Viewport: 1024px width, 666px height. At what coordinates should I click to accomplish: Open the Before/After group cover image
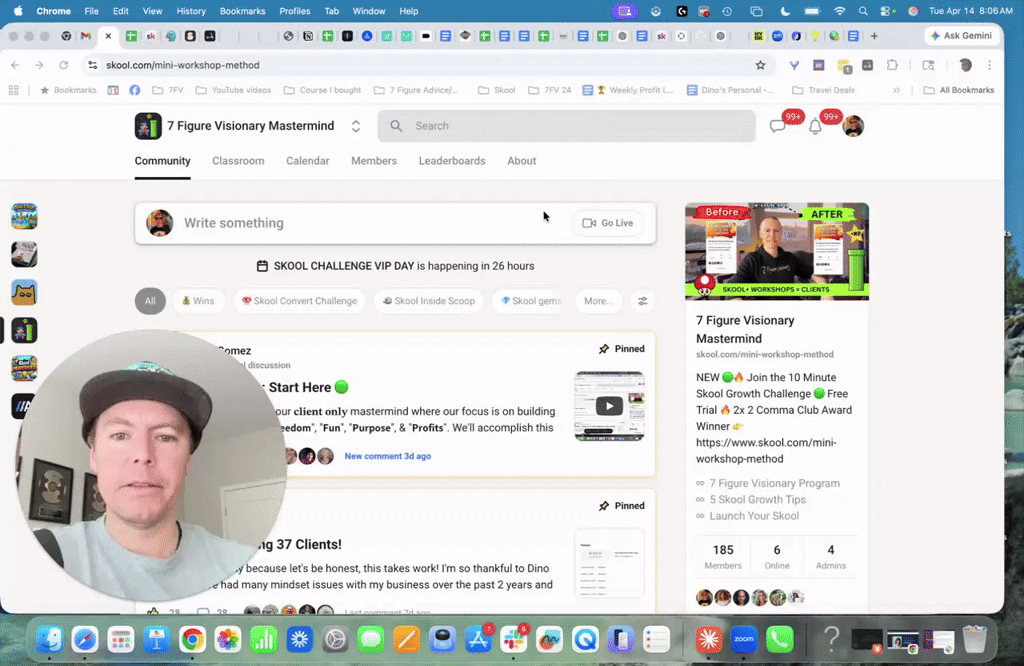click(777, 251)
